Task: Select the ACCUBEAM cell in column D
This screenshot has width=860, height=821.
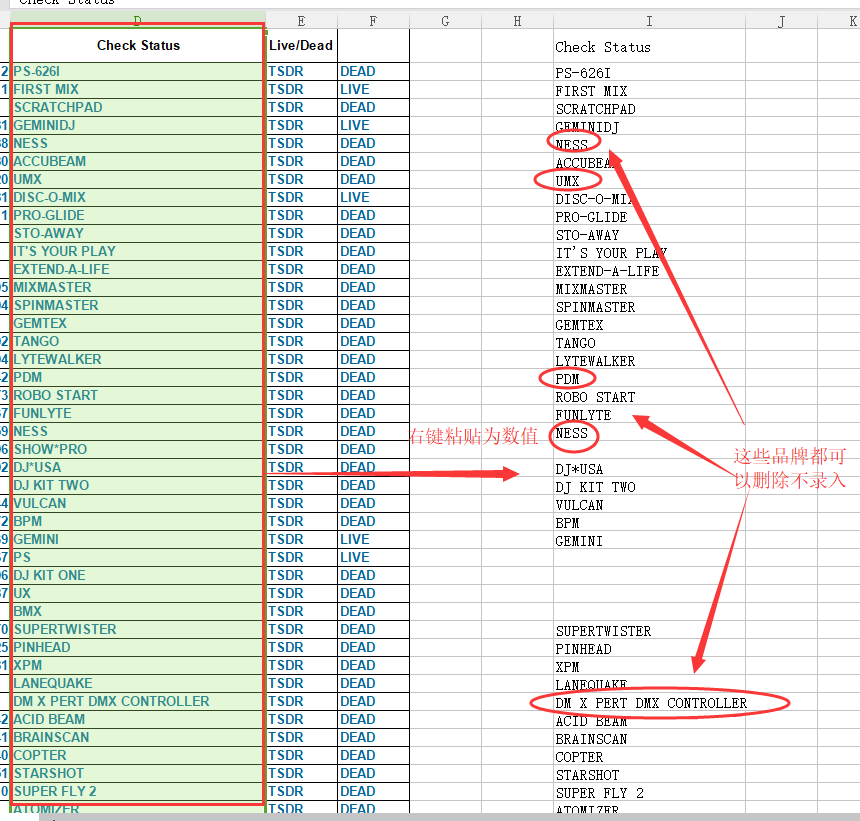Action: (138, 161)
